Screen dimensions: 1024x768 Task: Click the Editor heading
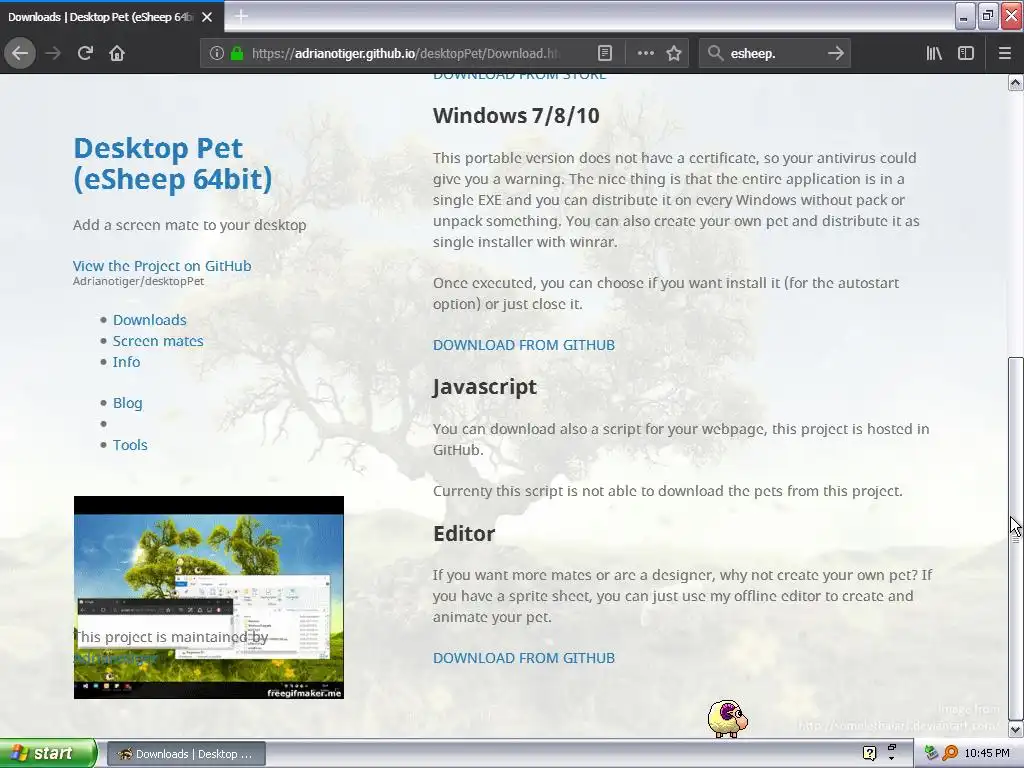(x=464, y=534)
